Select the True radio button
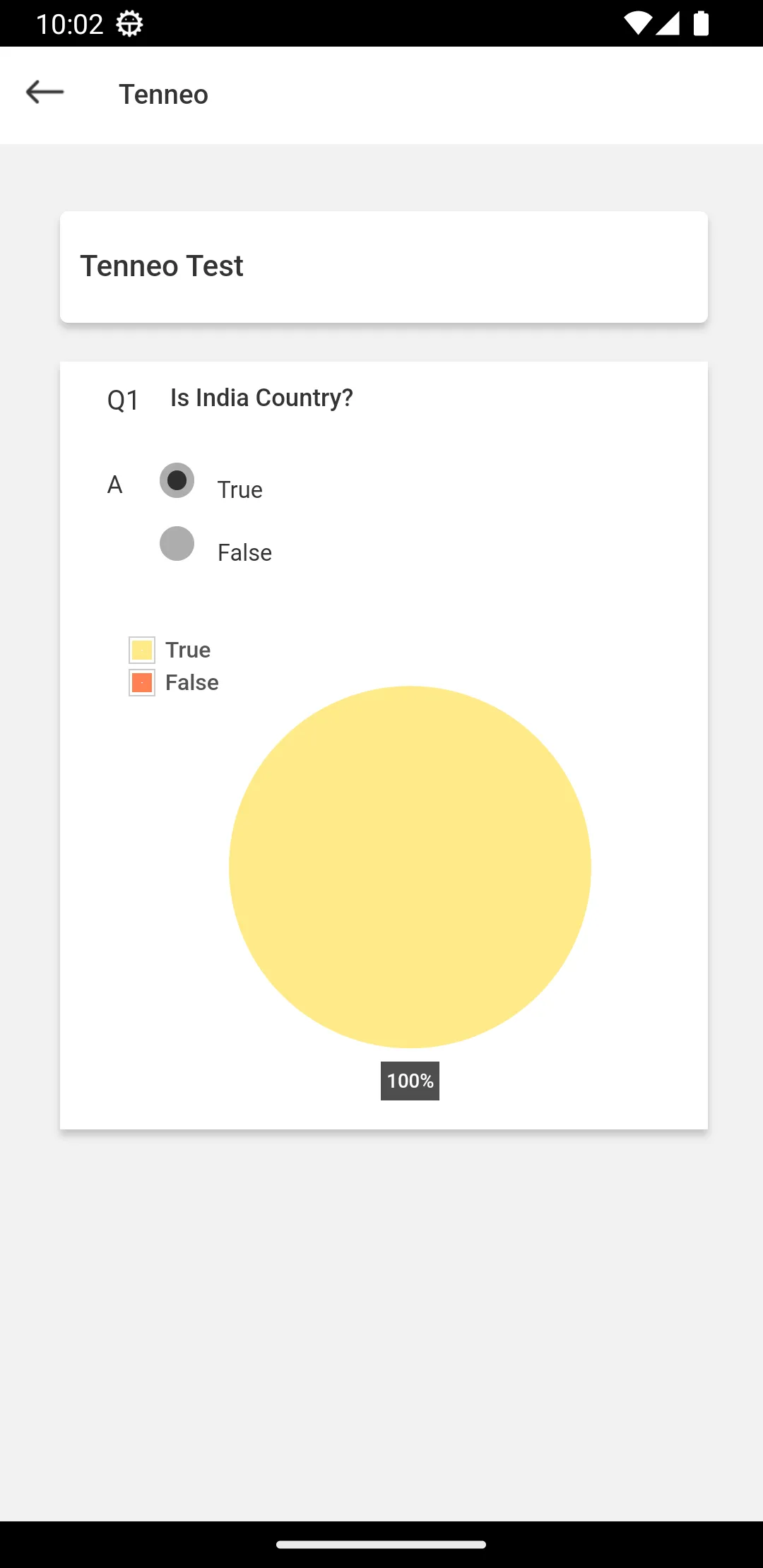Screen dimensions: 763x1568 (x=177, y=480)
